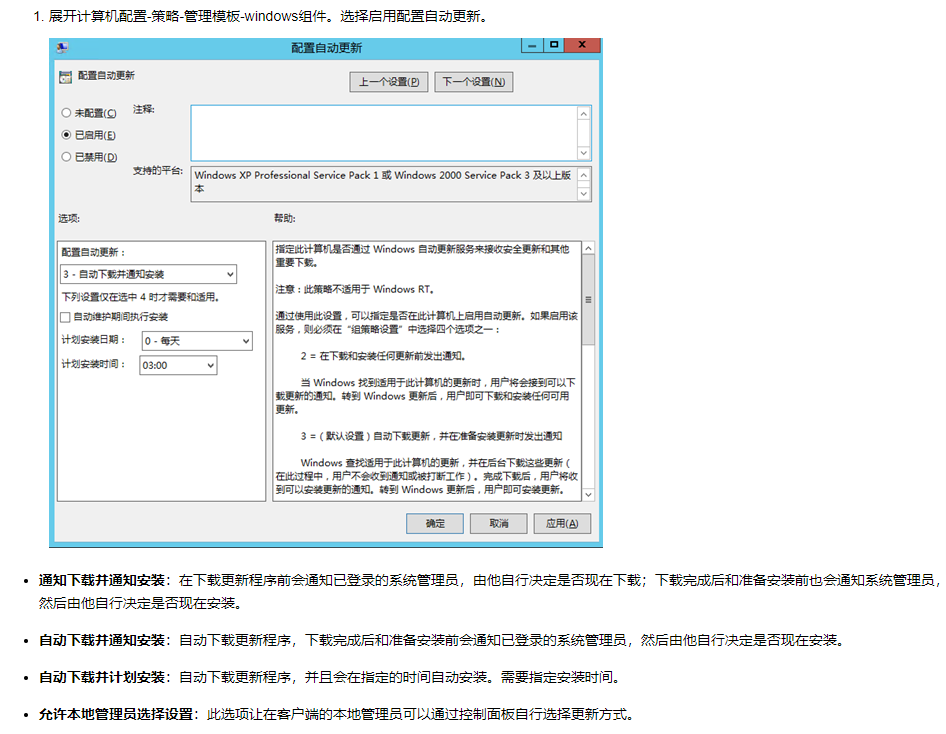
Task: Click inside the 注释 comment text box
Action: [x=384, y=133]
